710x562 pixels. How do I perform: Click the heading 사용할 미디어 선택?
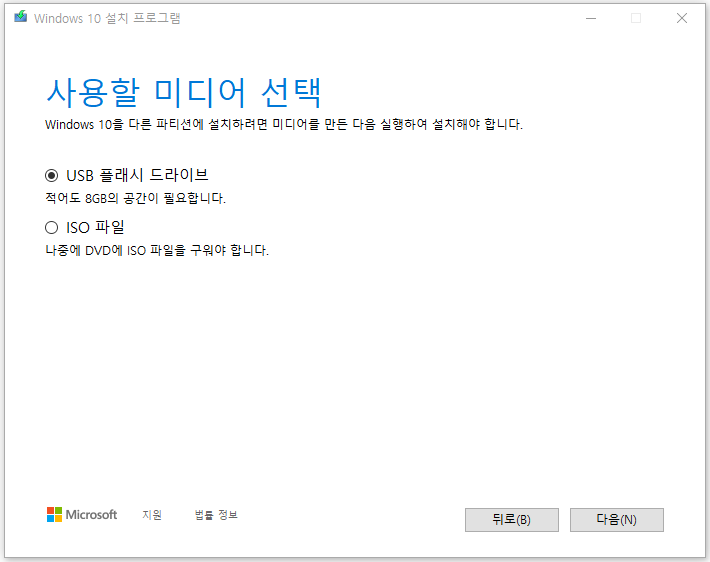184,92
